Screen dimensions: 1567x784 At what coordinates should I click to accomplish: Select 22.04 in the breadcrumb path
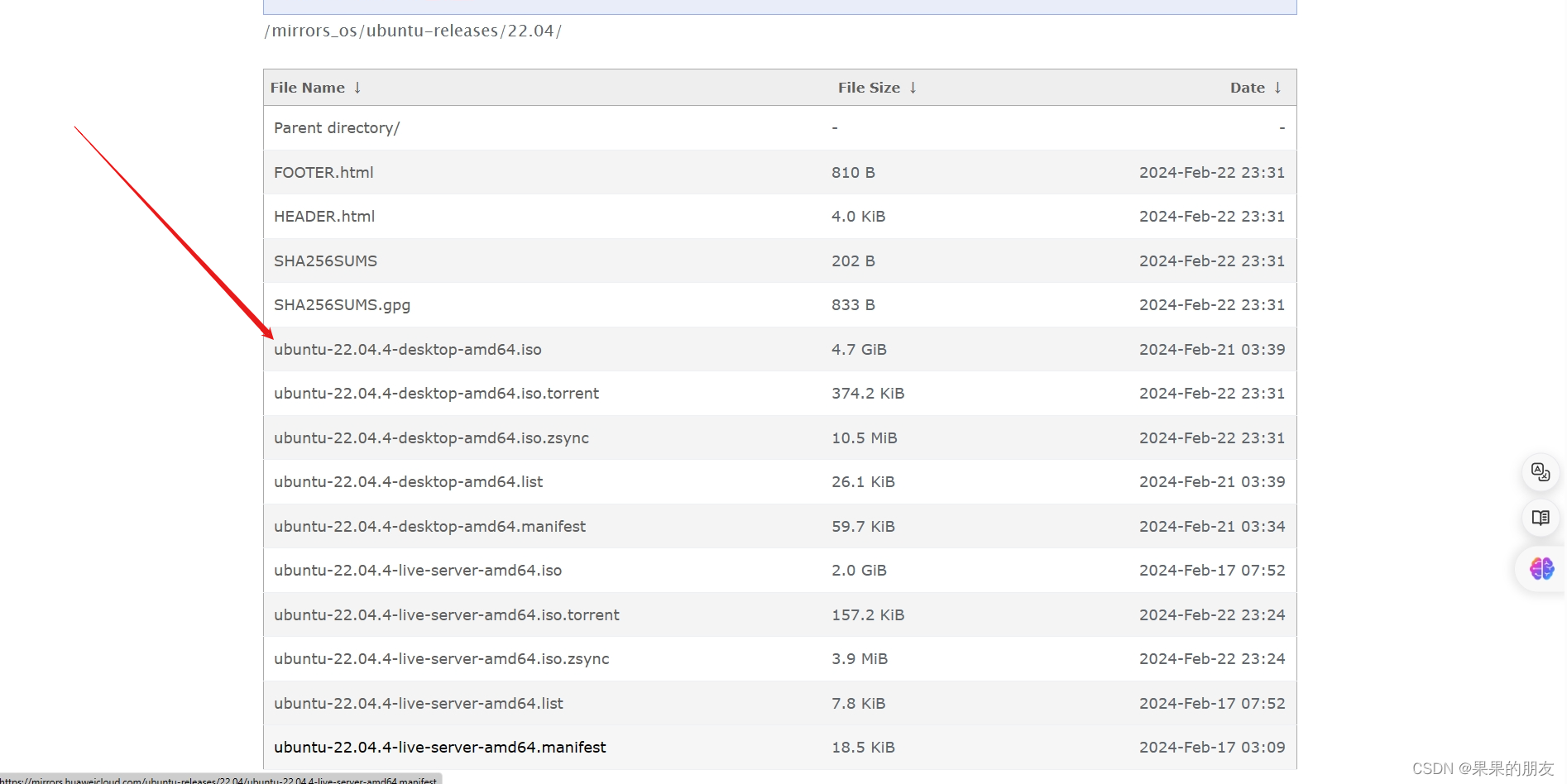529,31
